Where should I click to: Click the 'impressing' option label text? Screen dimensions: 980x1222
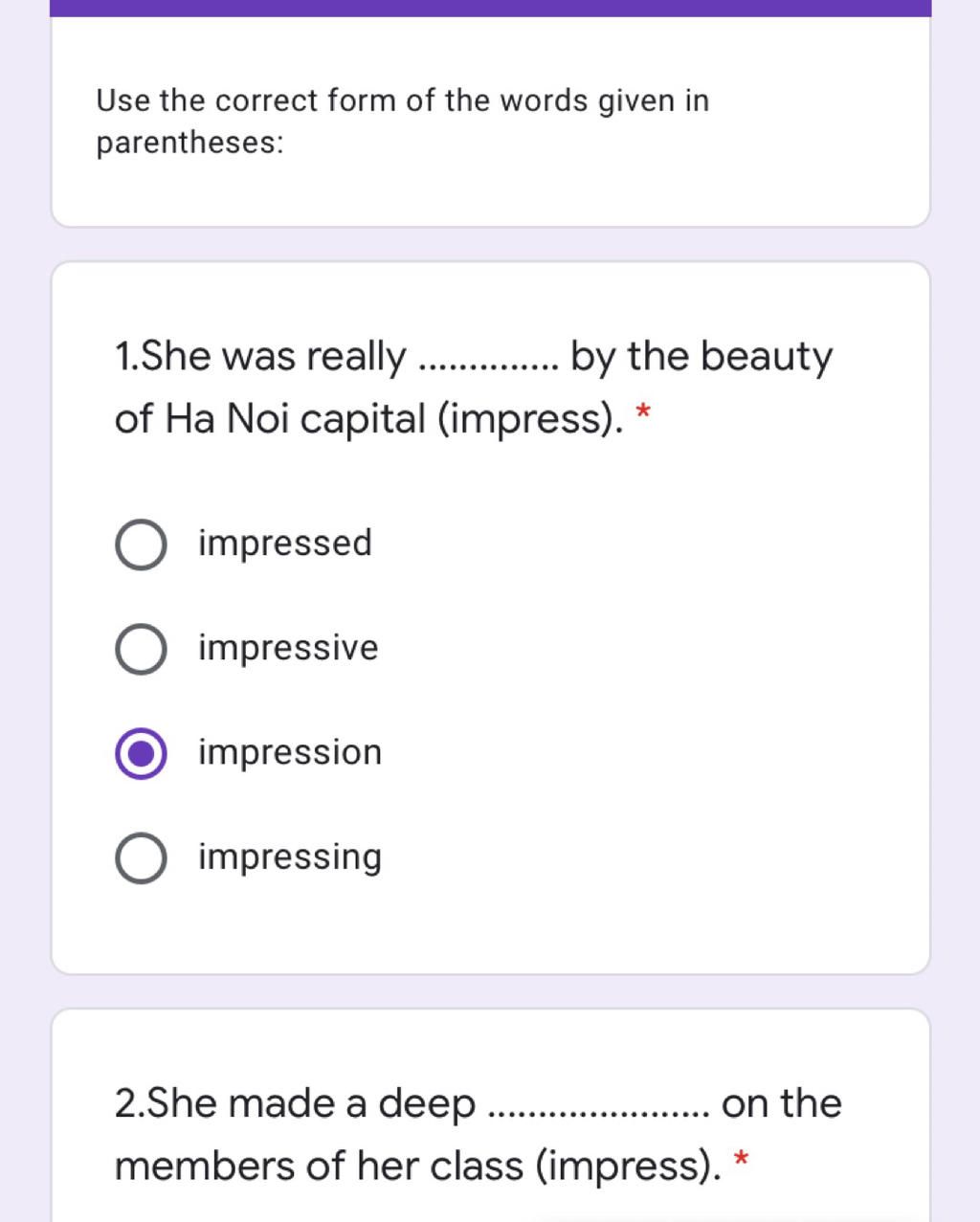290,856
